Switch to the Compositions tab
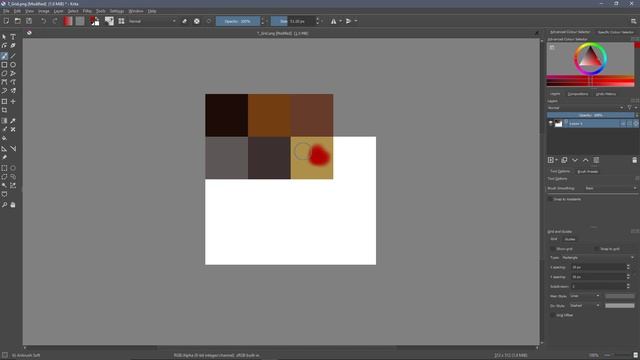 (578, 94)
